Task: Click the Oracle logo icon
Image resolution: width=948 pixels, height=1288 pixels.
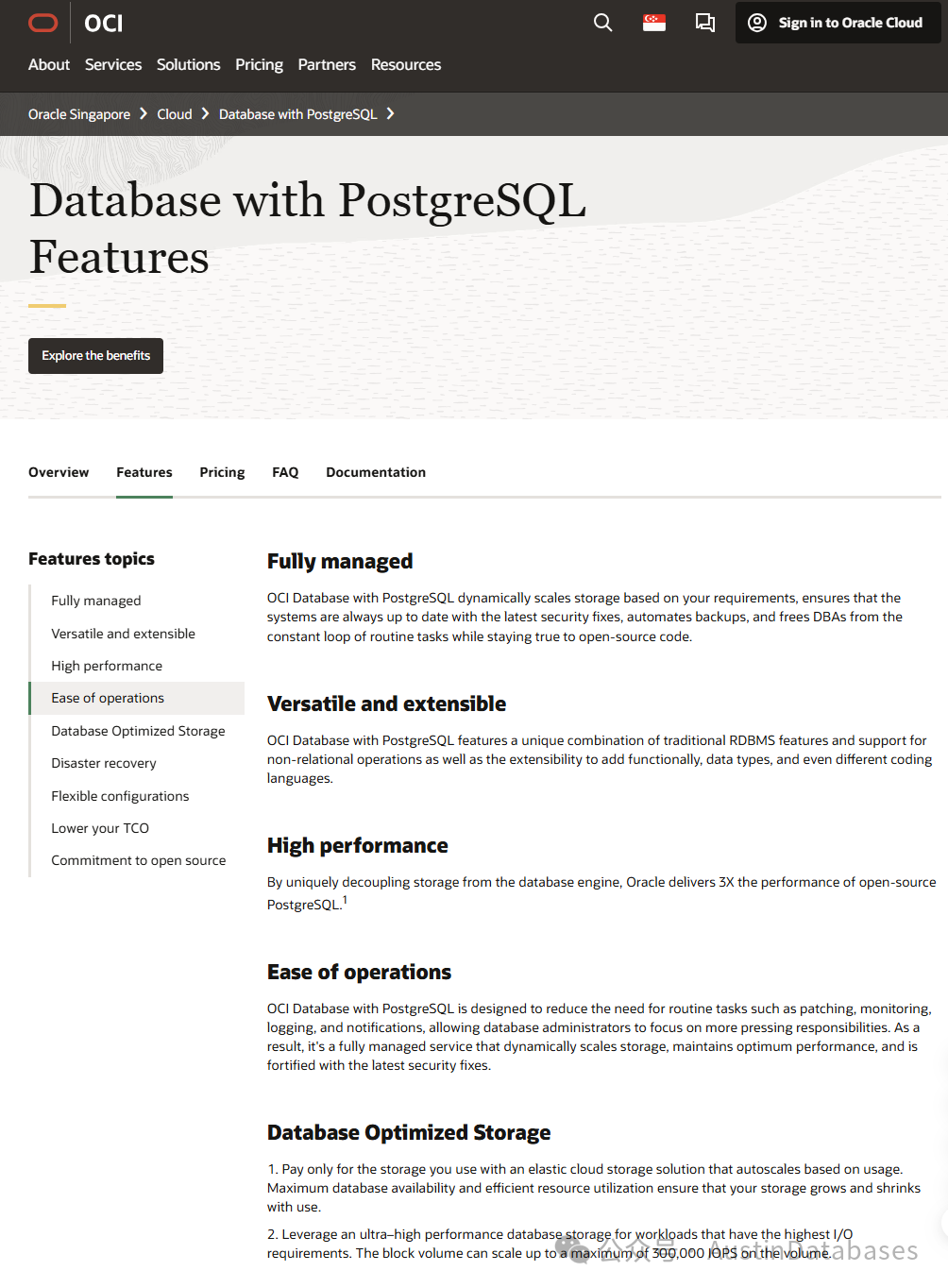Action: click(43, 23)
